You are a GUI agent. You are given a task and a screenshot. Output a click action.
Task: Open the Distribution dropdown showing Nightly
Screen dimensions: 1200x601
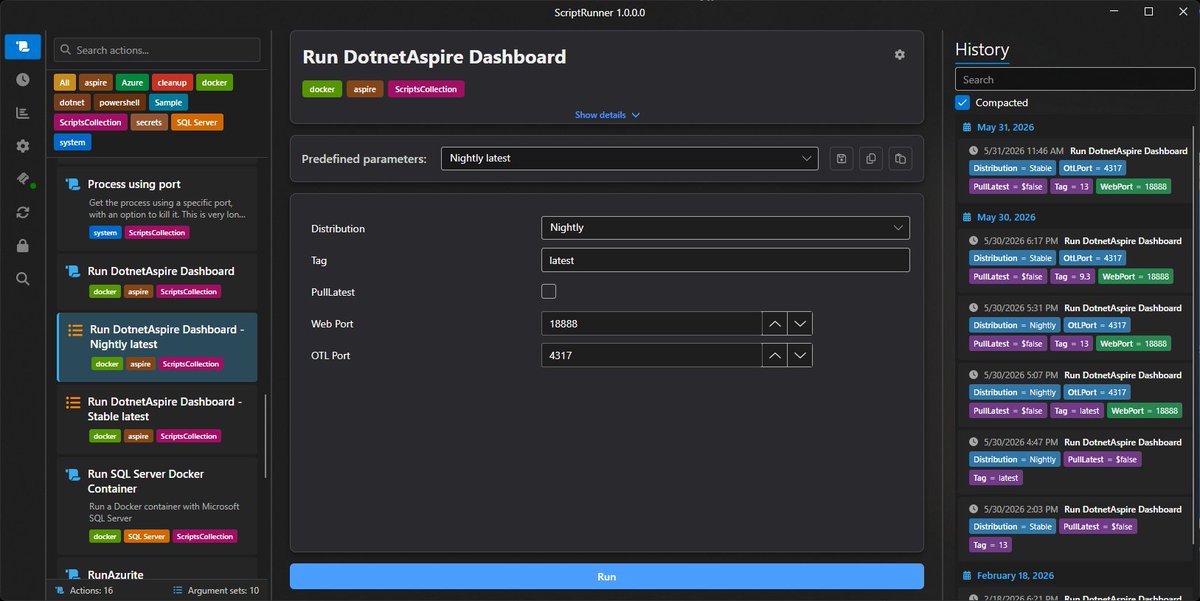click(725, 228)
